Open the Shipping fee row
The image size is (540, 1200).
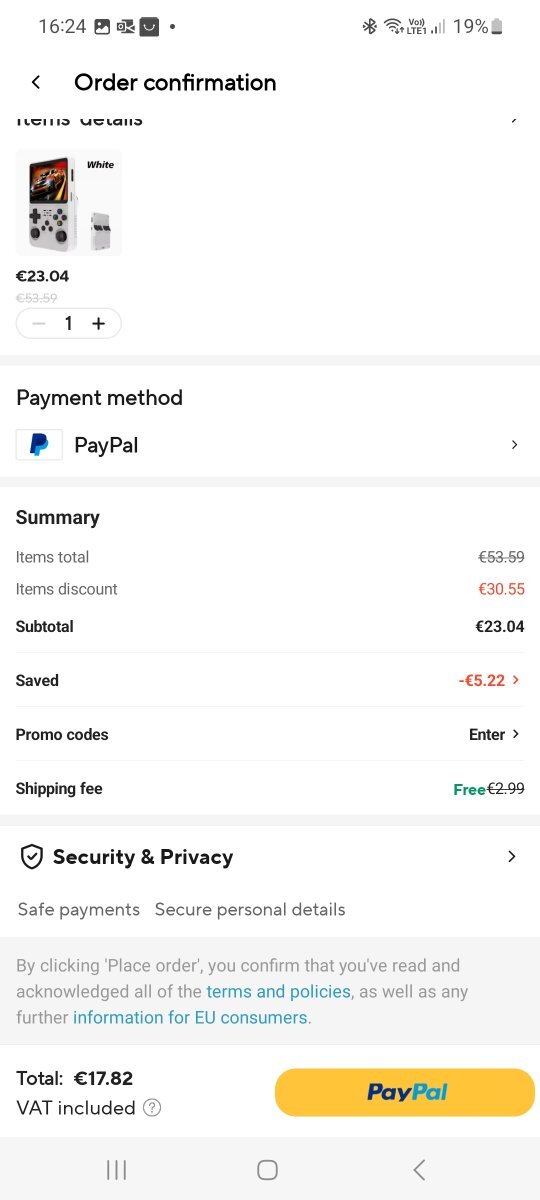(270, 788)
